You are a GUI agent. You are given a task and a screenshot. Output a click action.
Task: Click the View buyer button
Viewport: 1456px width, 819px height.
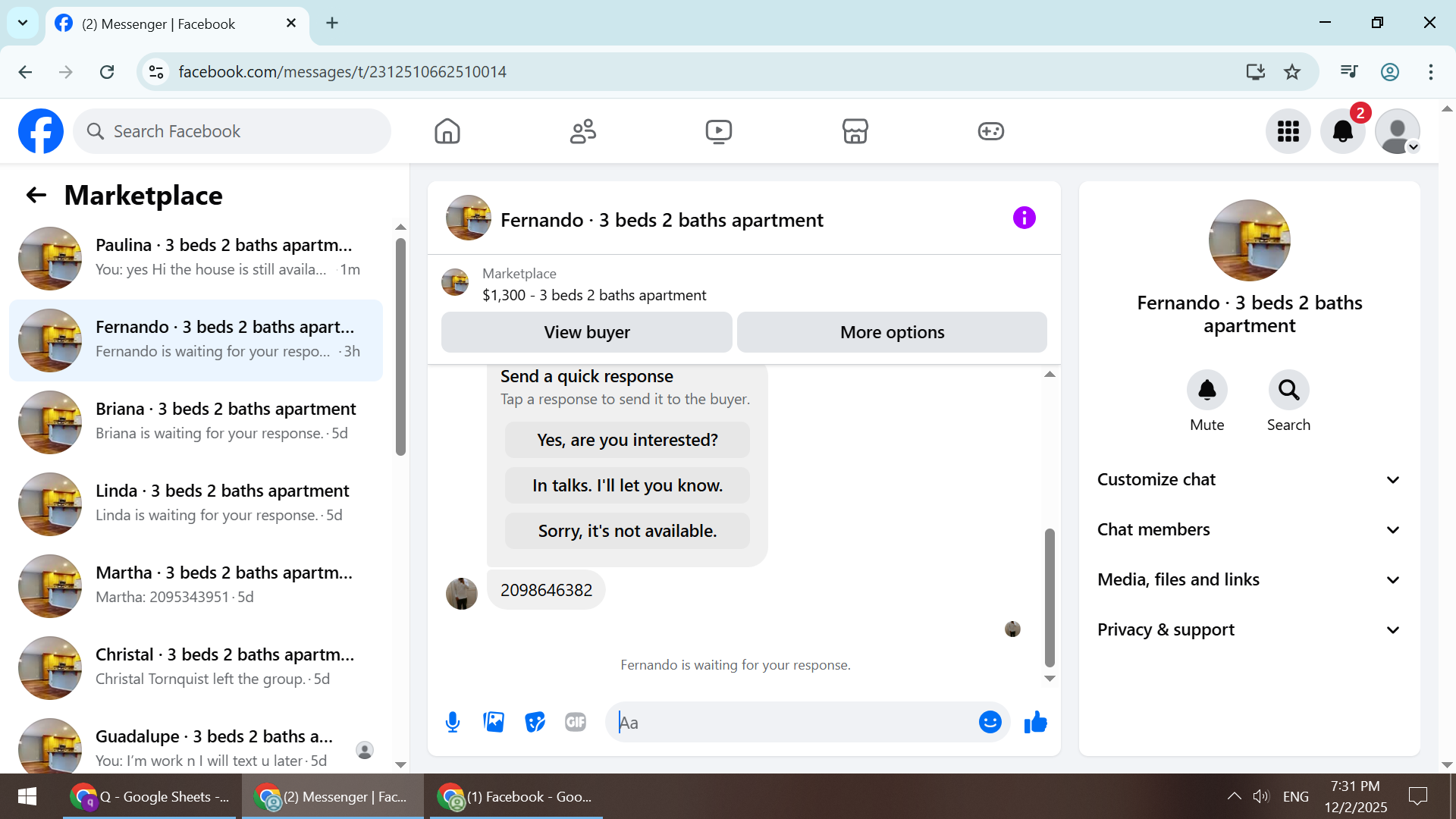pyautogui.click(x=586, y=332)
